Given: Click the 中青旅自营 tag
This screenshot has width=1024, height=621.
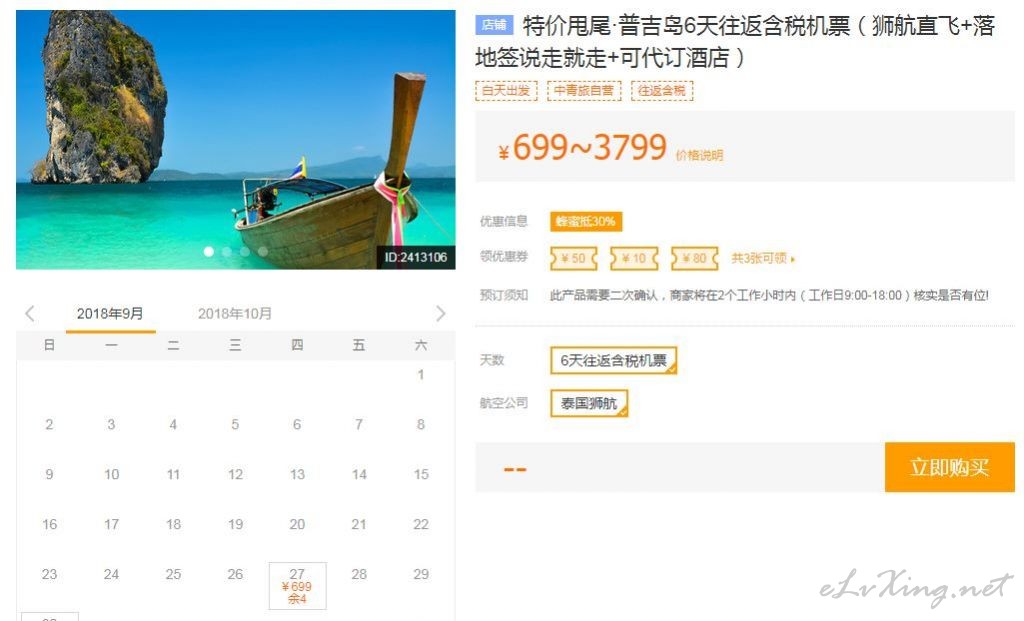Looking at the screenshot, I should tap(584, 91).
